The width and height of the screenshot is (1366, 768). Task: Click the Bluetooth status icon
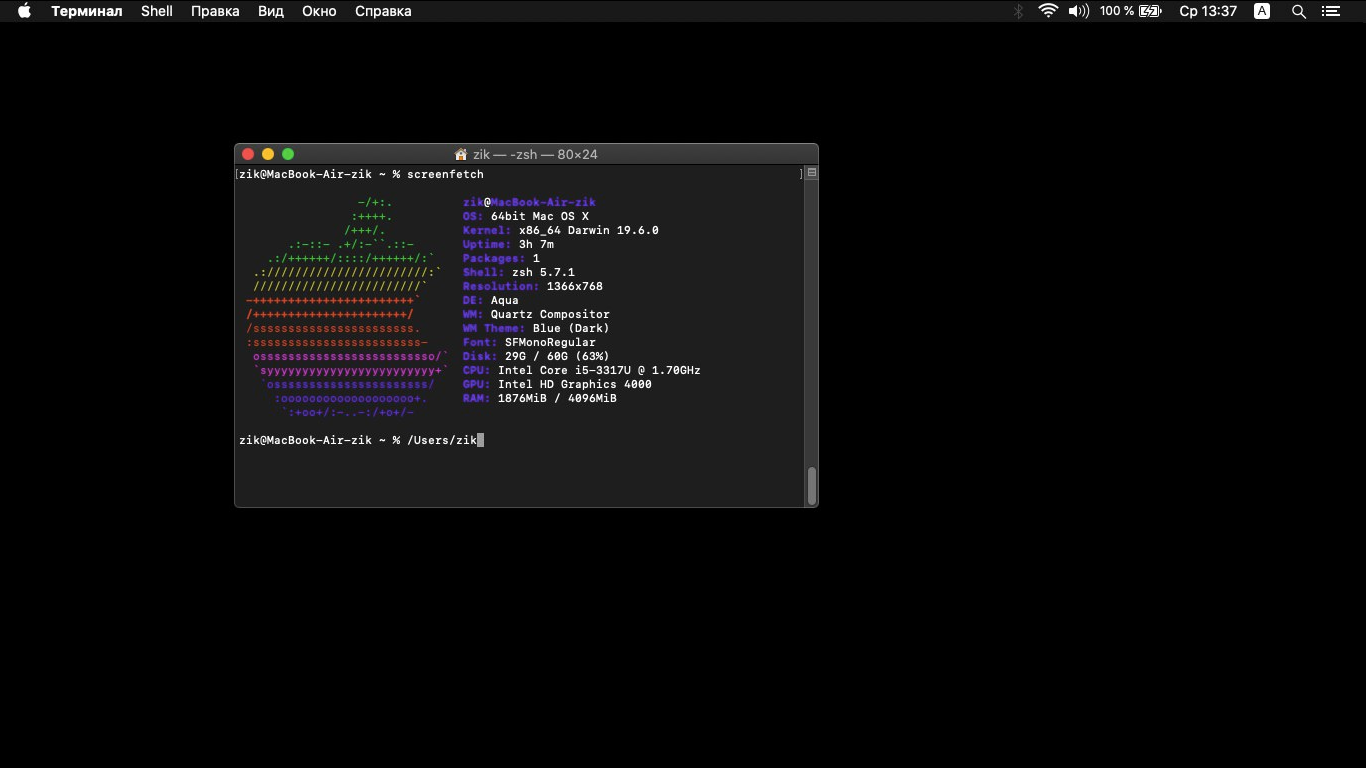1019,11
